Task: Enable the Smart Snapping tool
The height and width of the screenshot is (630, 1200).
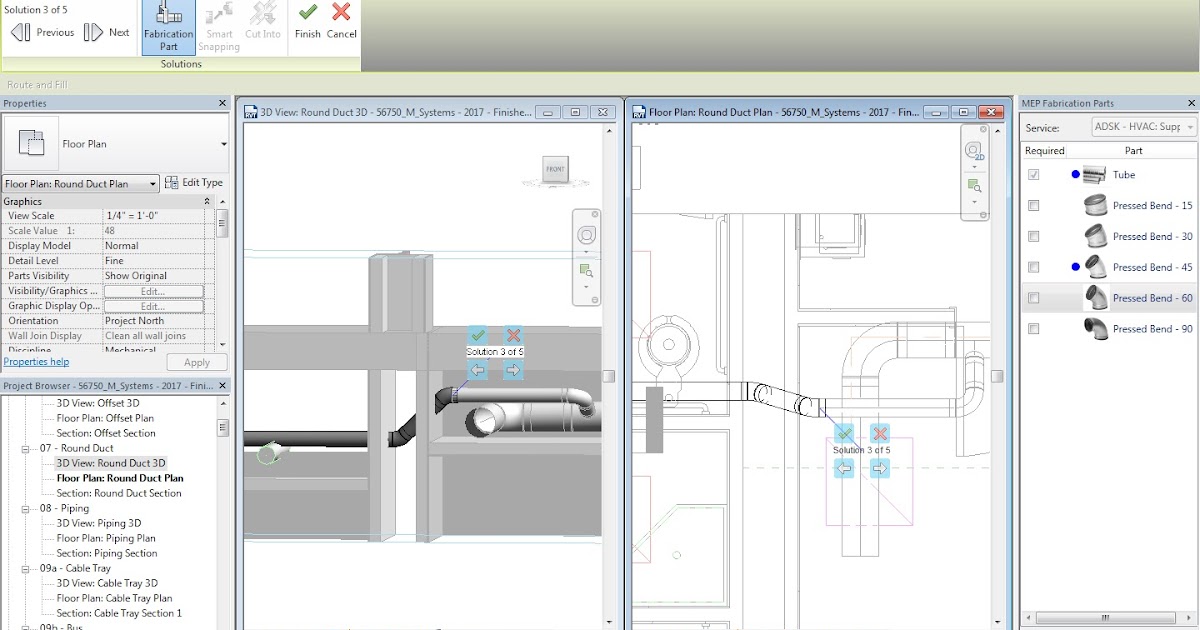Action: point(218,27)
